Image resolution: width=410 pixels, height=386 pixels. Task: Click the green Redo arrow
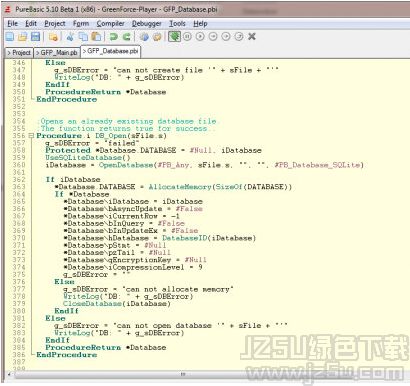(x=126, y=37)
